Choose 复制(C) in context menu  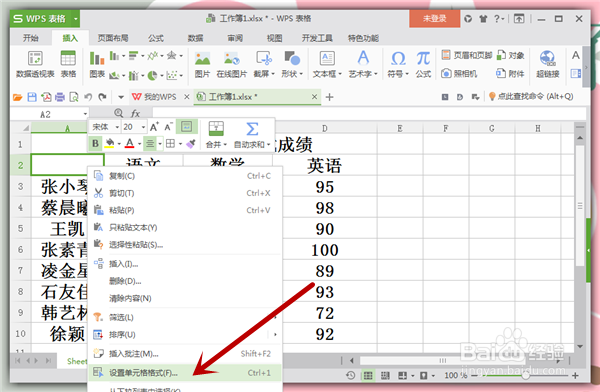click(x=186, y=176)
